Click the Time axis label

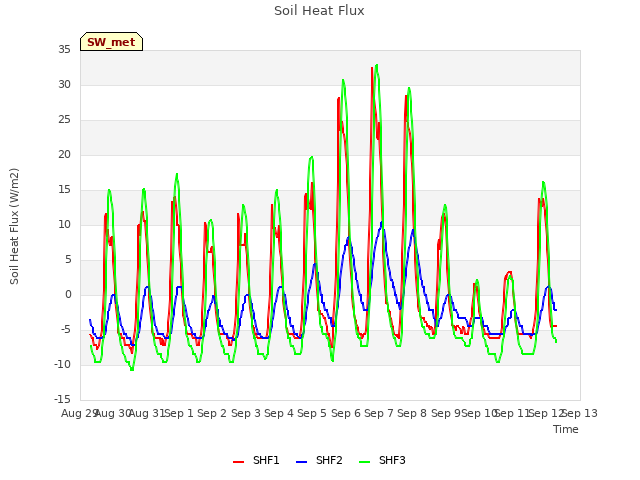click(566, 429)
